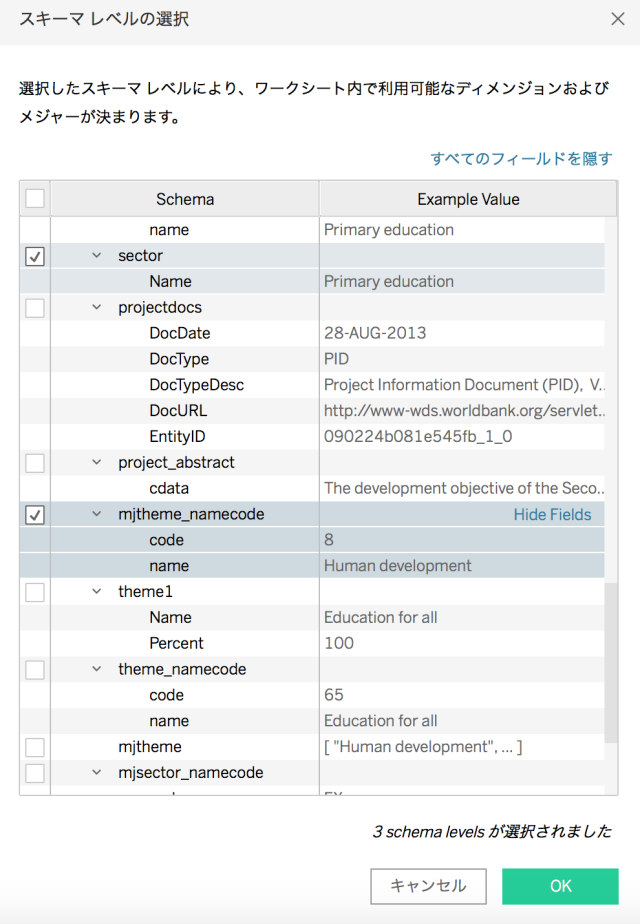The image size is (640, 924).
Task: Collapse the theme_namecode node
Action: click(x=97, y=669)
